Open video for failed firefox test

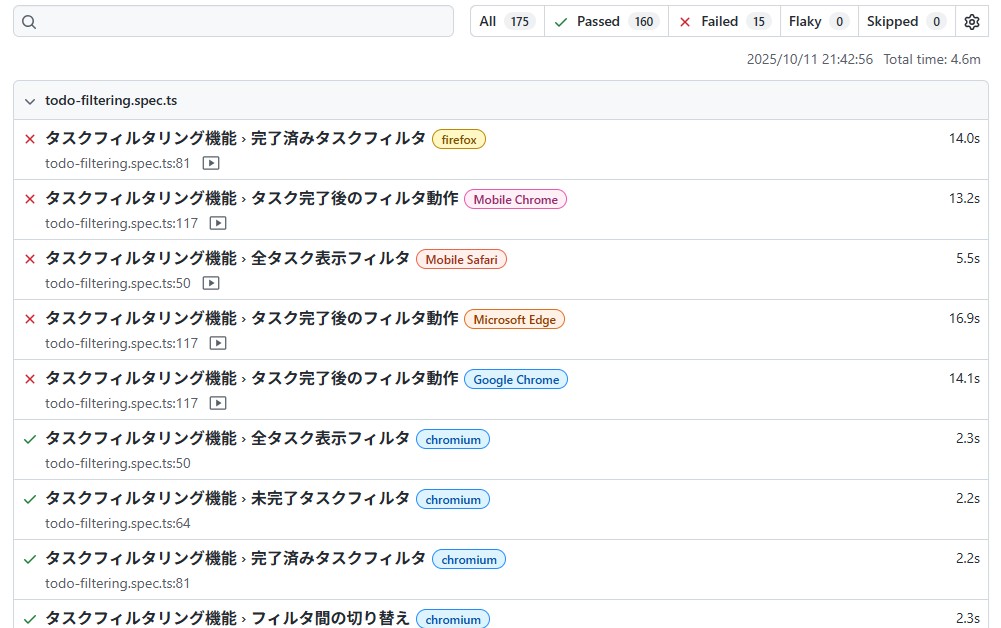click(211, 163)
